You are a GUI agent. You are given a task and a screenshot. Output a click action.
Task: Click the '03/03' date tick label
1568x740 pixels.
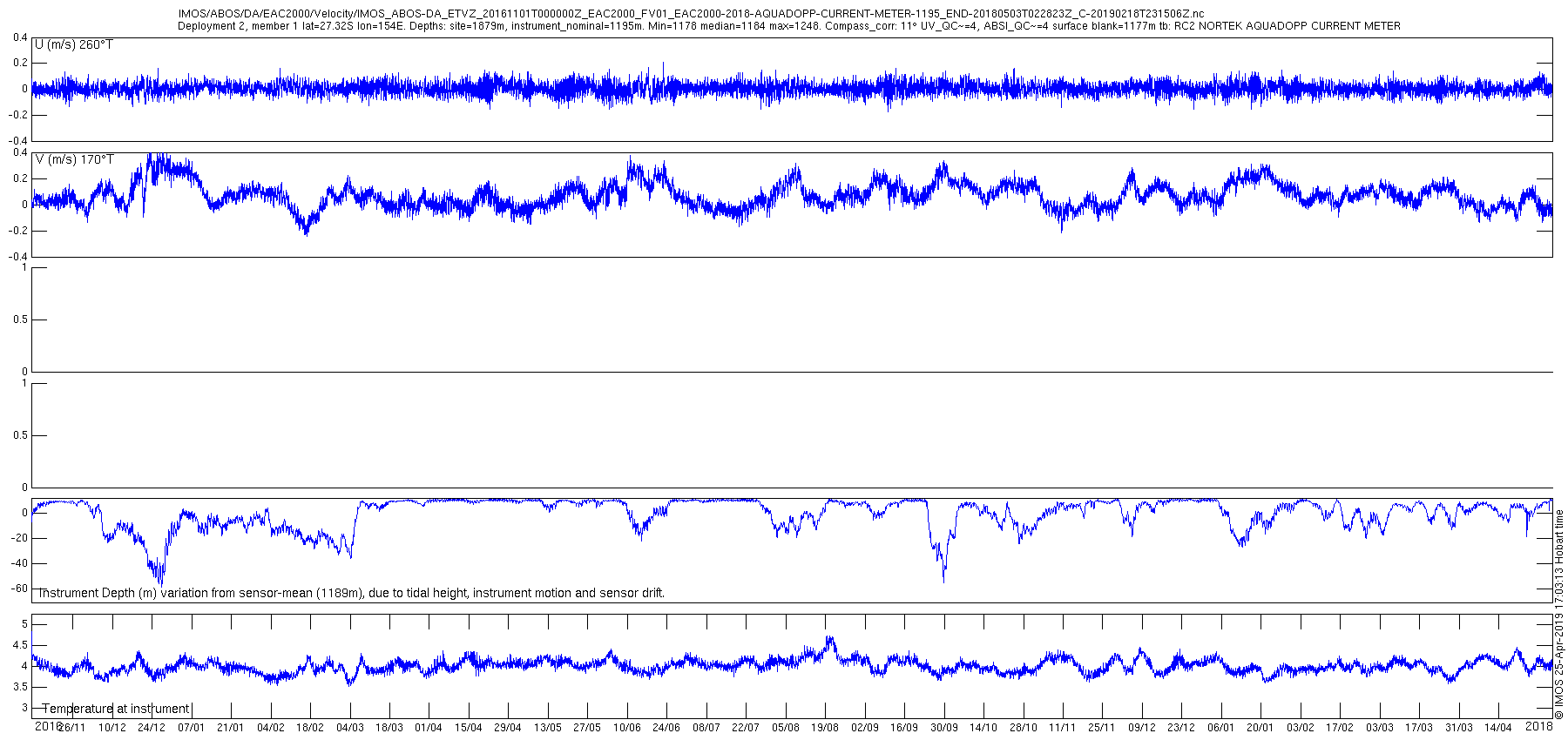pyautogui.click(x=1380, y=728)
